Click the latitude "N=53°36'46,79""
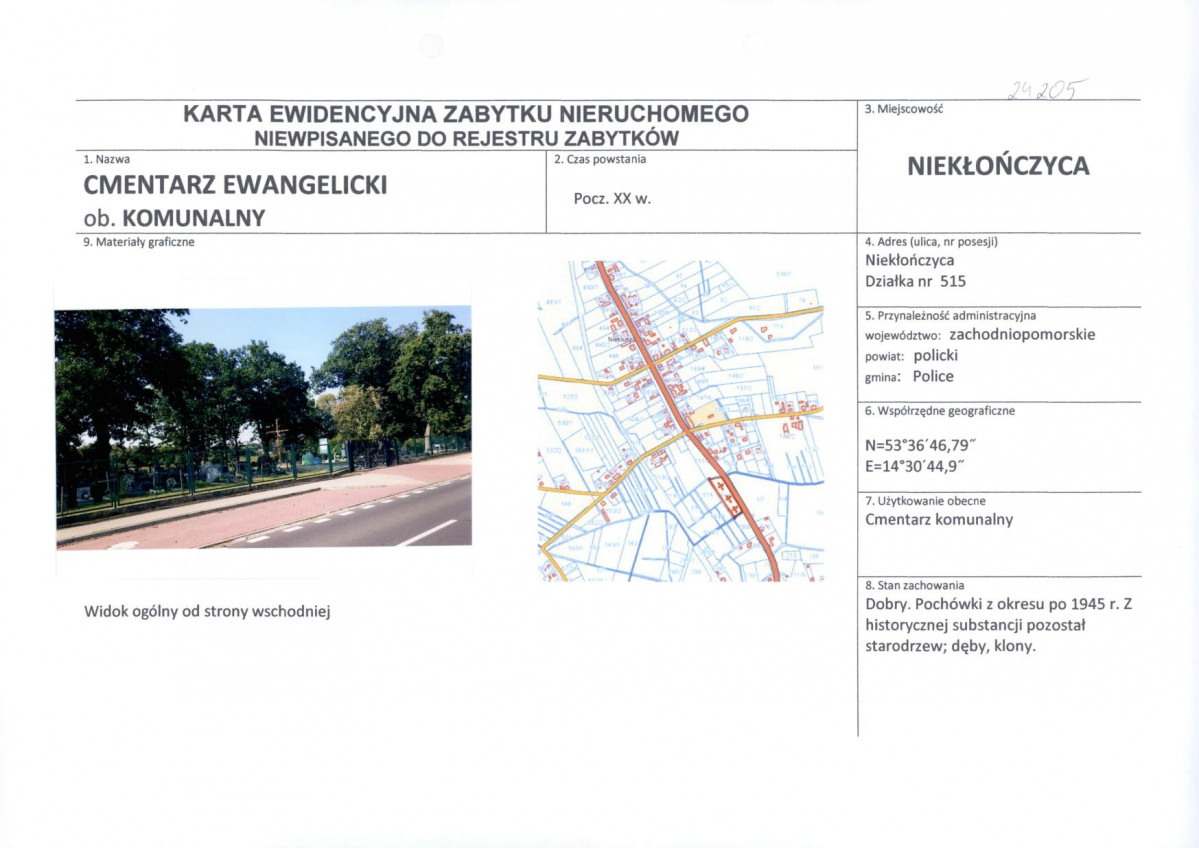Image resolution: width=1199 pixels, height=848 pixels. point(921,445)
